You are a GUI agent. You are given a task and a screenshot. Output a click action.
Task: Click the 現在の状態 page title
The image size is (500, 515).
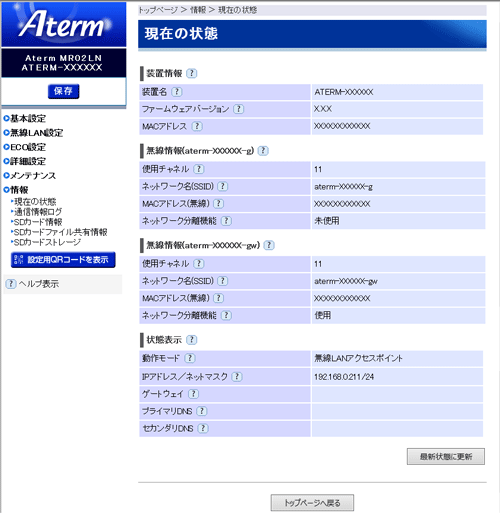(181, 34)
